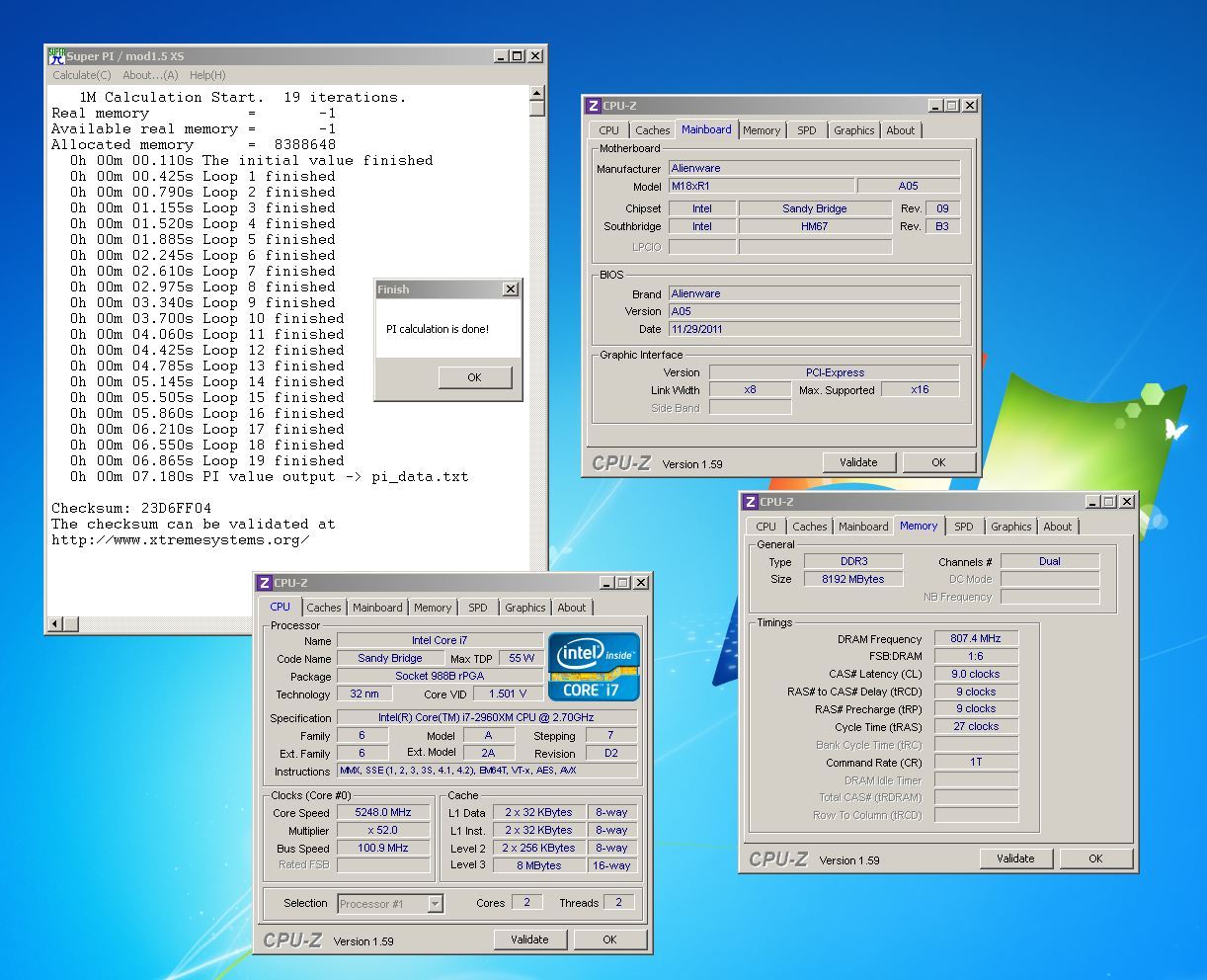Click the Intel Core i7 logo badge
This screenshot has height=980, width=1207.
tap(594, 667)
